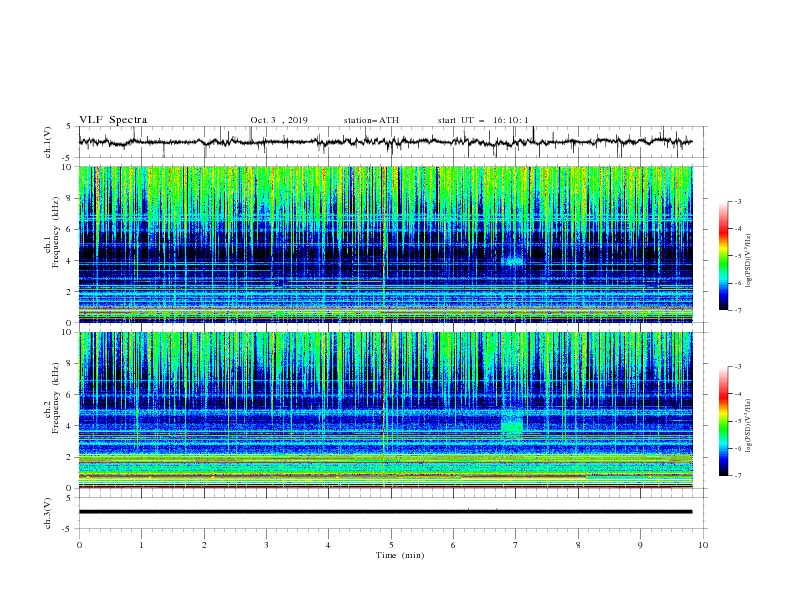Click the "Time (min)" x-axis label
The width and height of the screenshot is (792, 612).
pos(400,555)
